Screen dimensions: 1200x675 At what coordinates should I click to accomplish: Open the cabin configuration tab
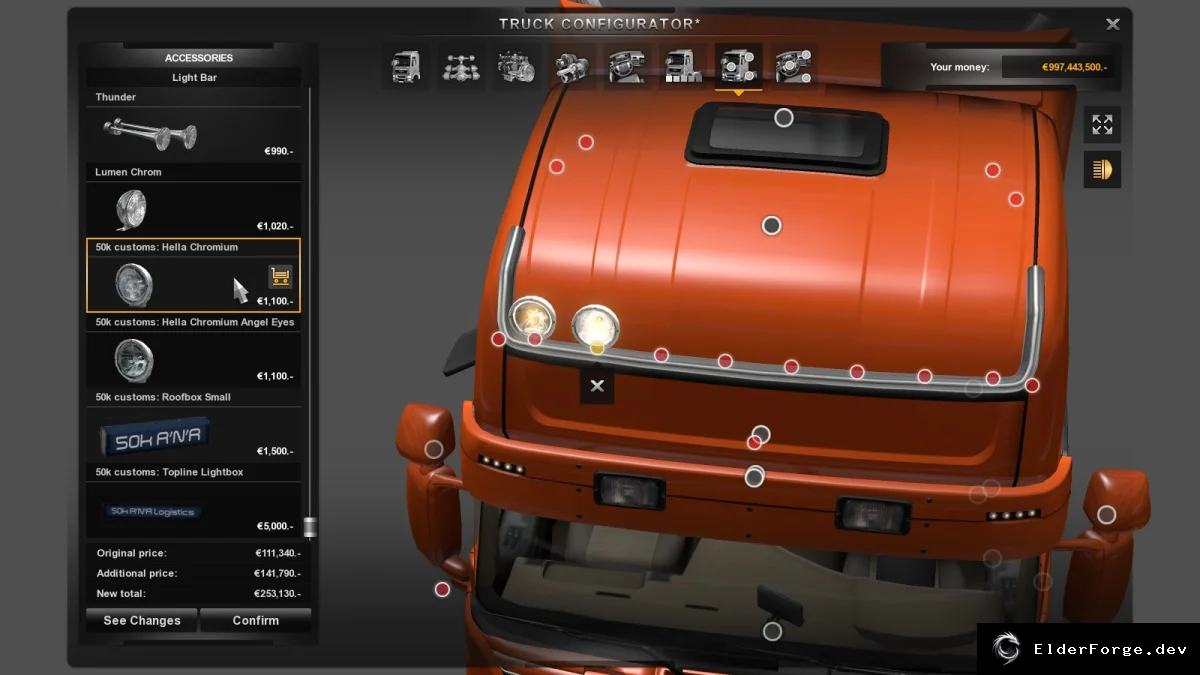(x=406, y=66)
